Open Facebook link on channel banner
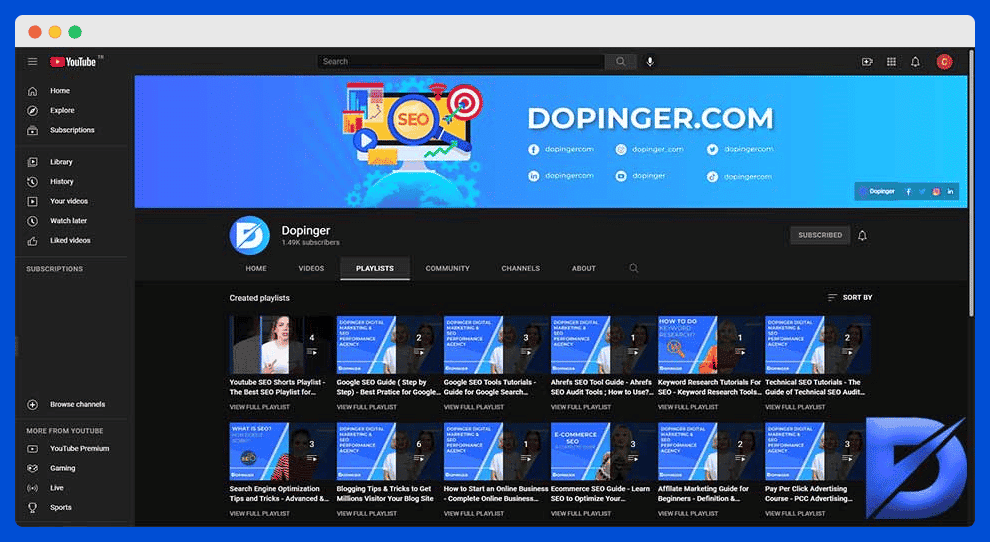This screenshot has height=542, width=990. click(x=908, y=191)
